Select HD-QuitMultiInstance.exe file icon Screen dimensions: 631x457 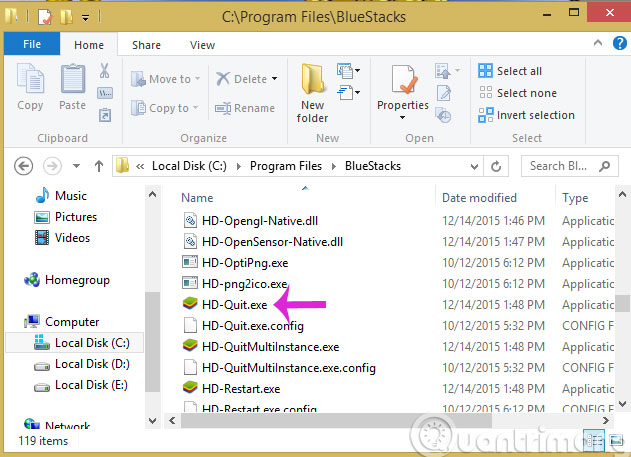click(190, 345)
